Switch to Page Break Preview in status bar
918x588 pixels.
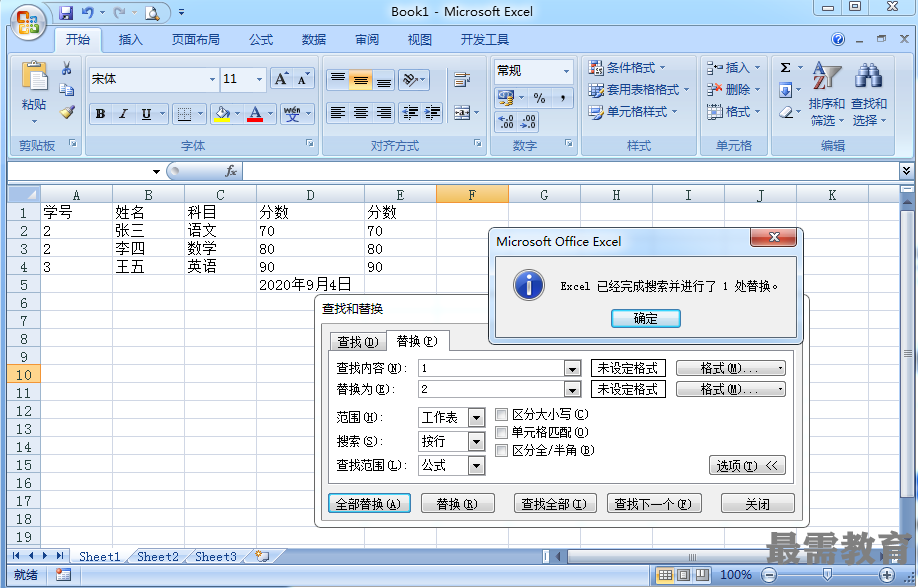701,575
